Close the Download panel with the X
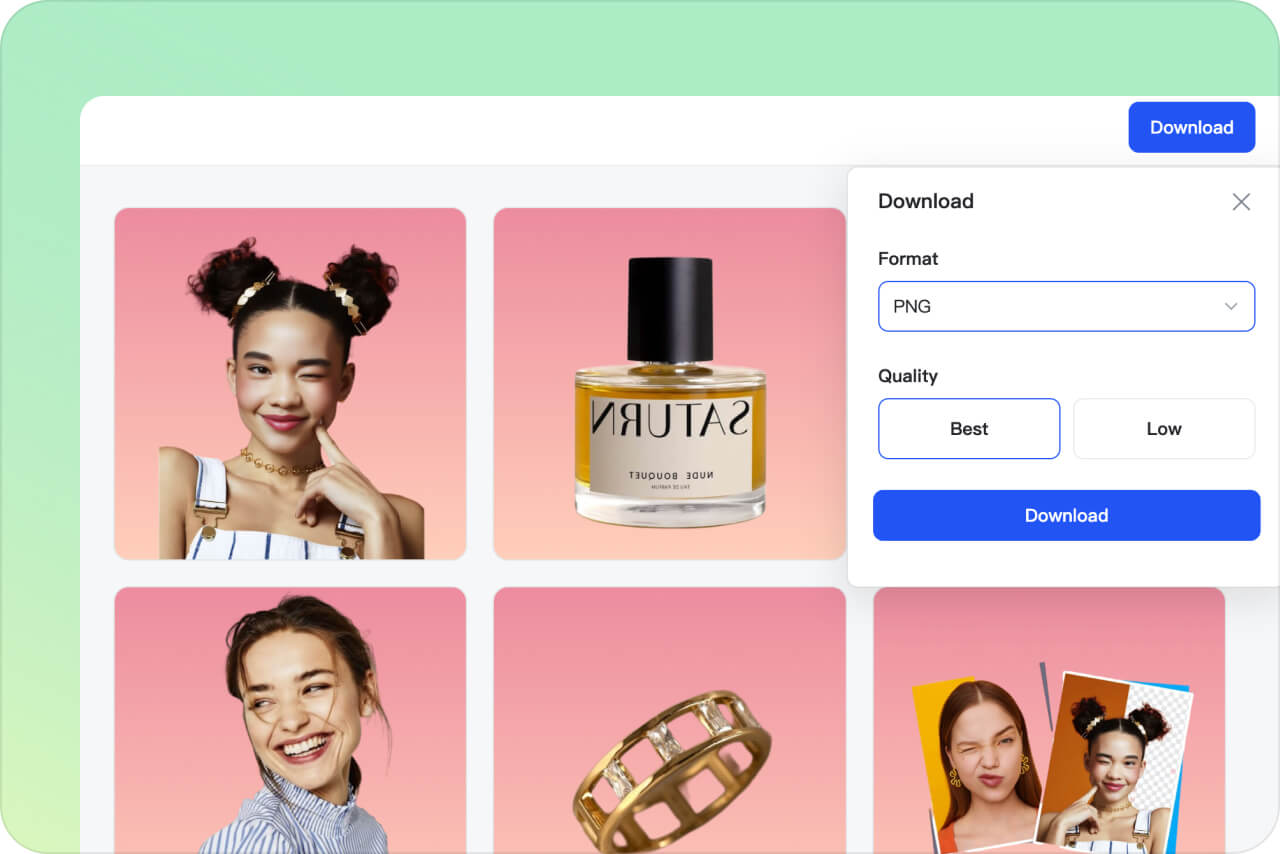This screenshot has width=1280, height=854. click(x=1241, y=202)
